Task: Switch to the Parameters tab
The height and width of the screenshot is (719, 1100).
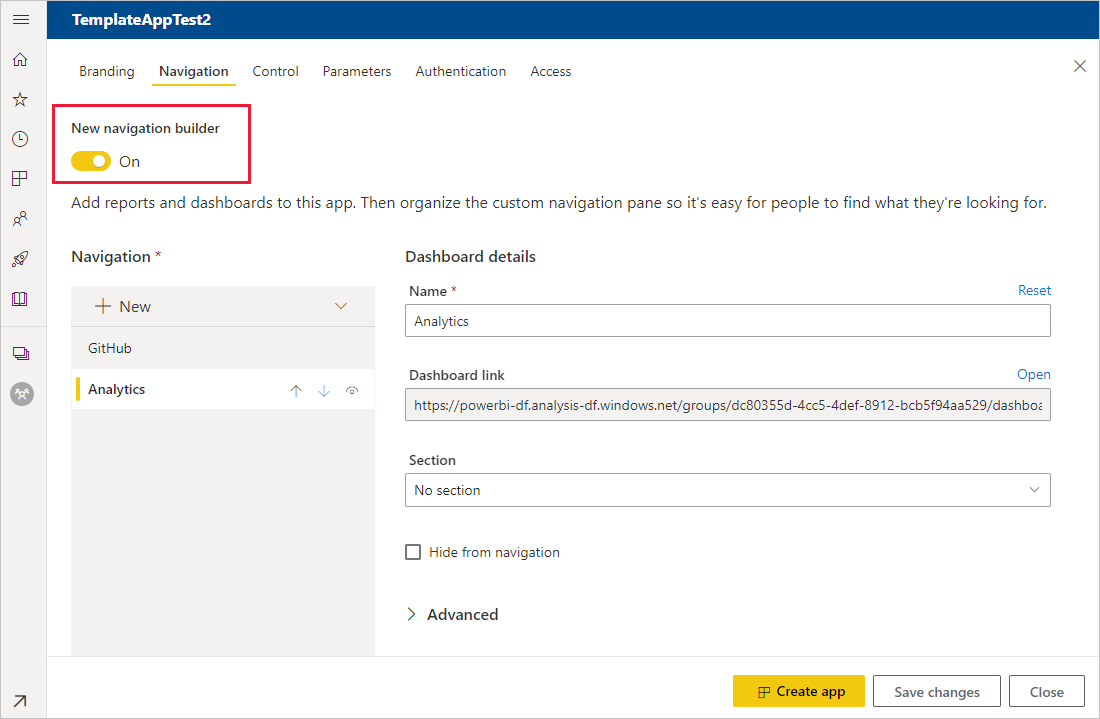Action: click(x=357, y=71)
